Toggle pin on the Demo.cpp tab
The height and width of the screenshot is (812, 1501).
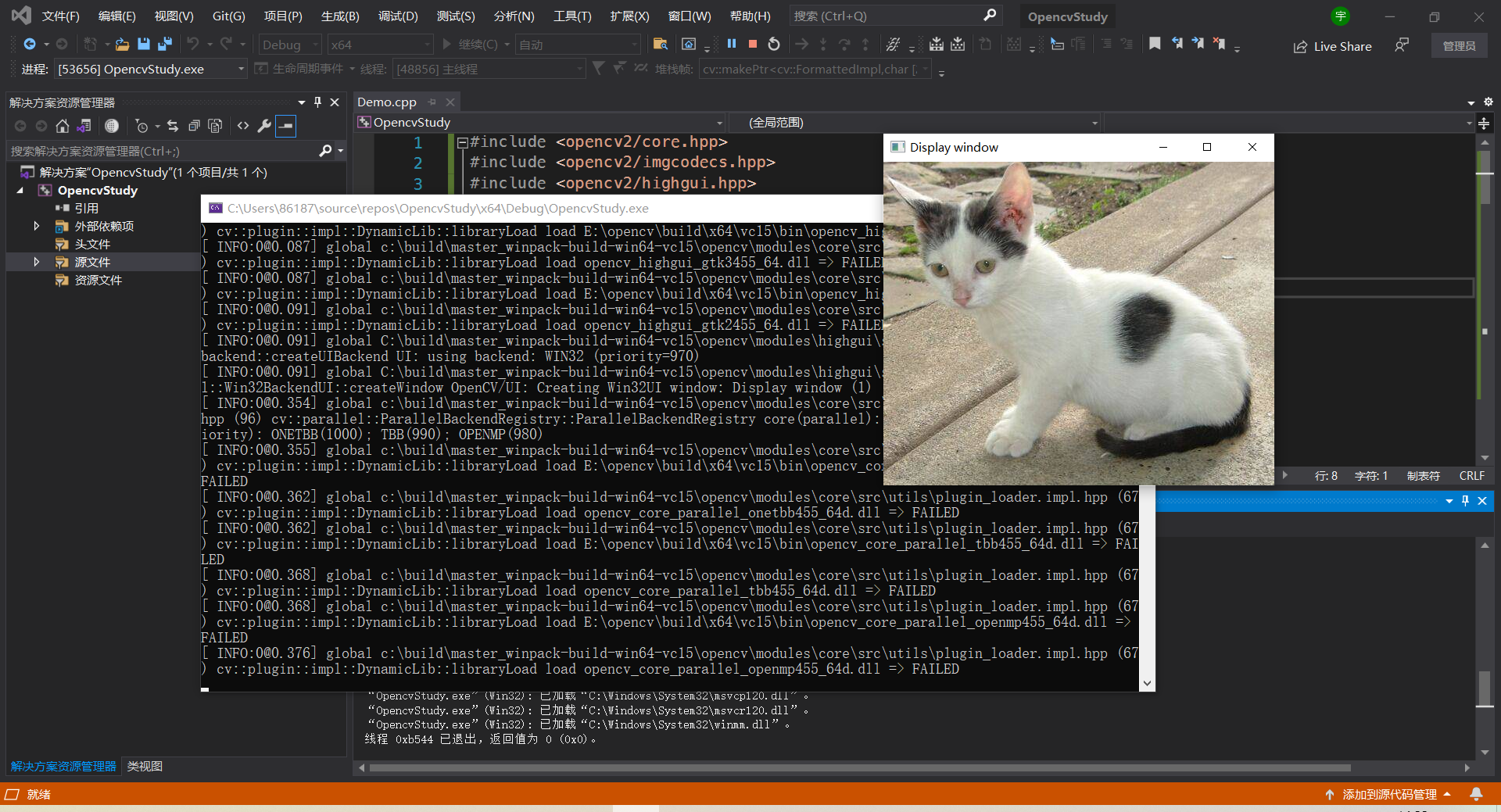432,102
